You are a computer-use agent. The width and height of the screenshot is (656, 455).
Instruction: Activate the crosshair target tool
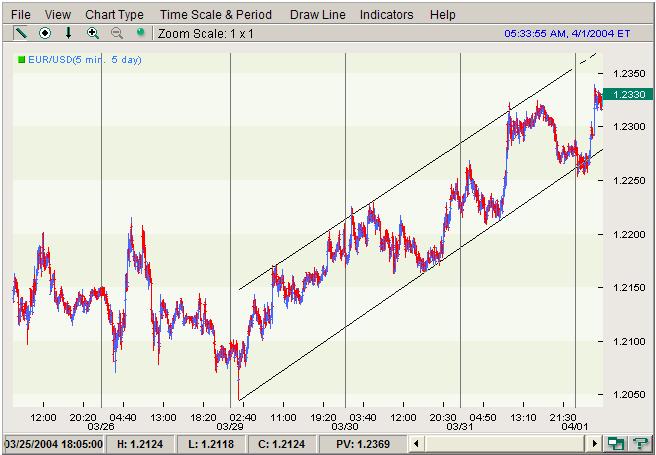pos(45,33)
